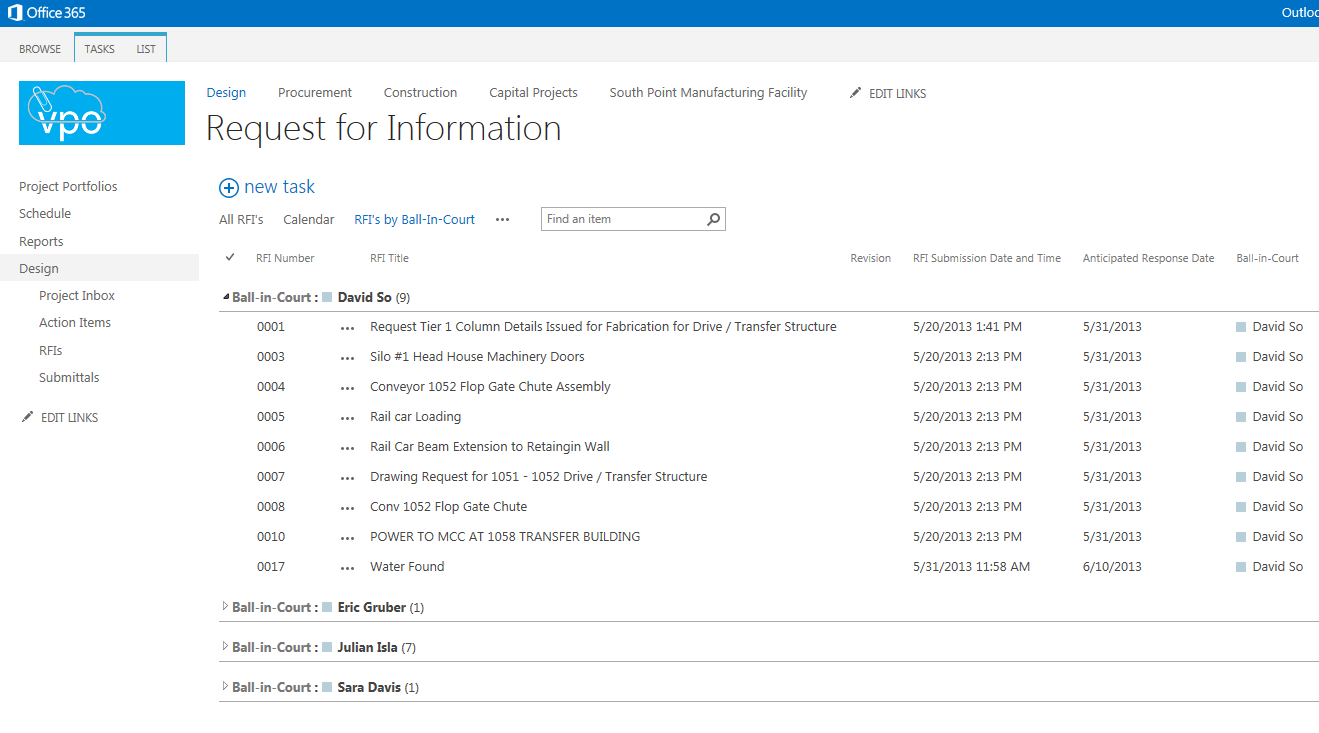Viewport: 1319px width, 733px height.
Task: Expand the Eric Gruber group
Action: [225, 607]
